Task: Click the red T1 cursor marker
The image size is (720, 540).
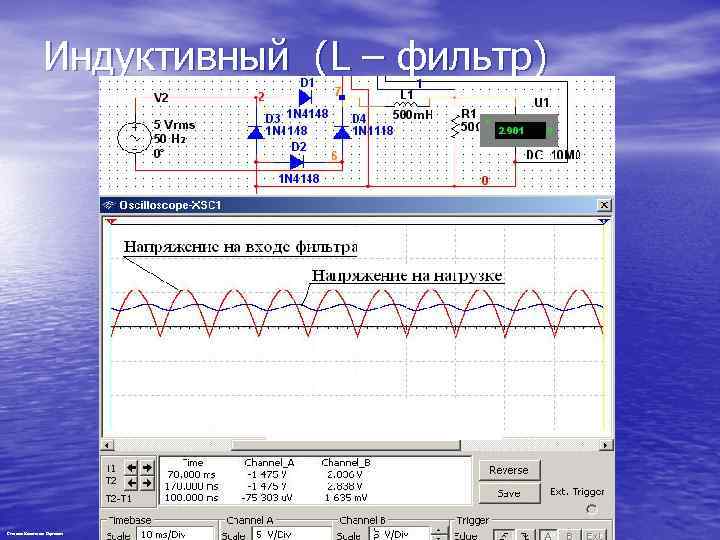Action: coord(111,221)
